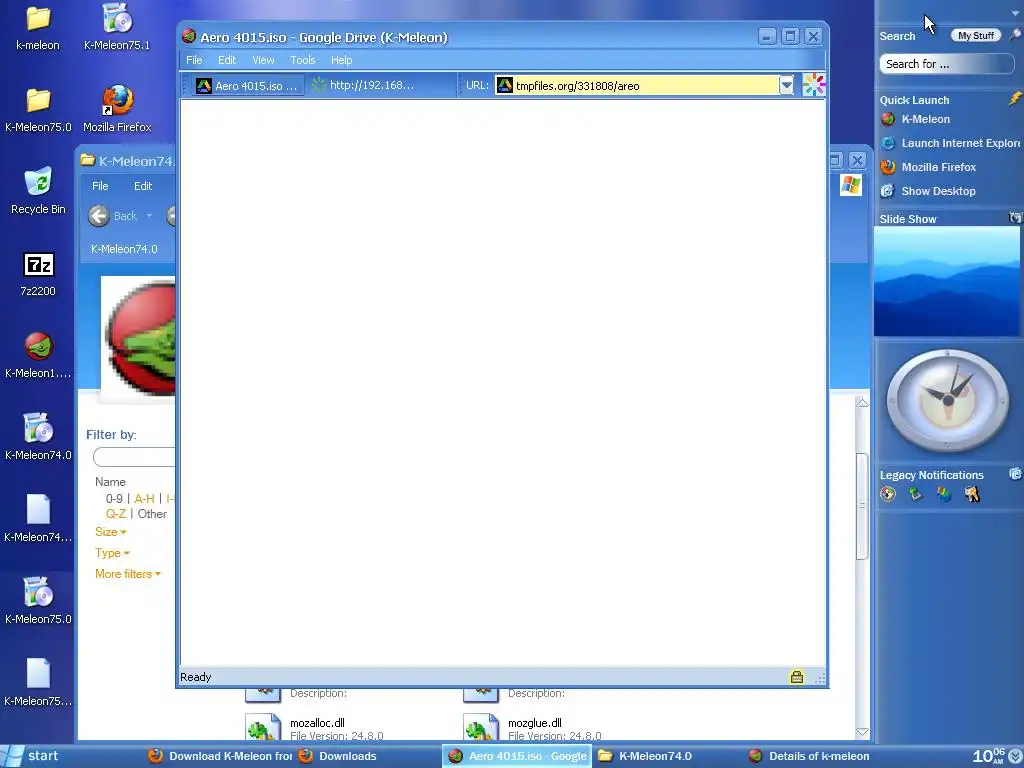Image resolution: width=1024 pixels, height=768 pixels.
Task: Select the Mozilla Firefox desktop shortcut
Action: coord(117,110)
